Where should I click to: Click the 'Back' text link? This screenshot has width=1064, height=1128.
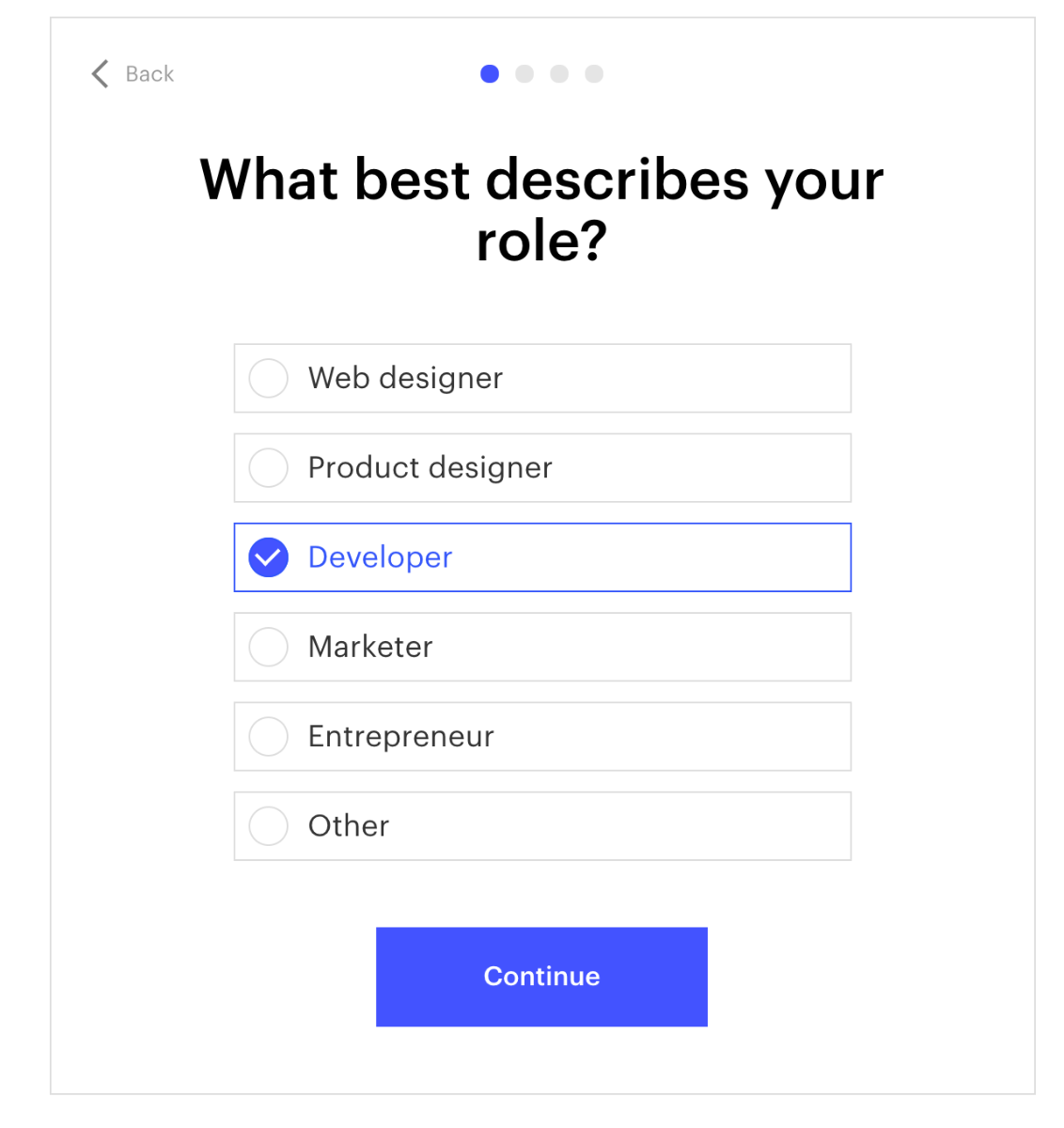pos(149,74)
